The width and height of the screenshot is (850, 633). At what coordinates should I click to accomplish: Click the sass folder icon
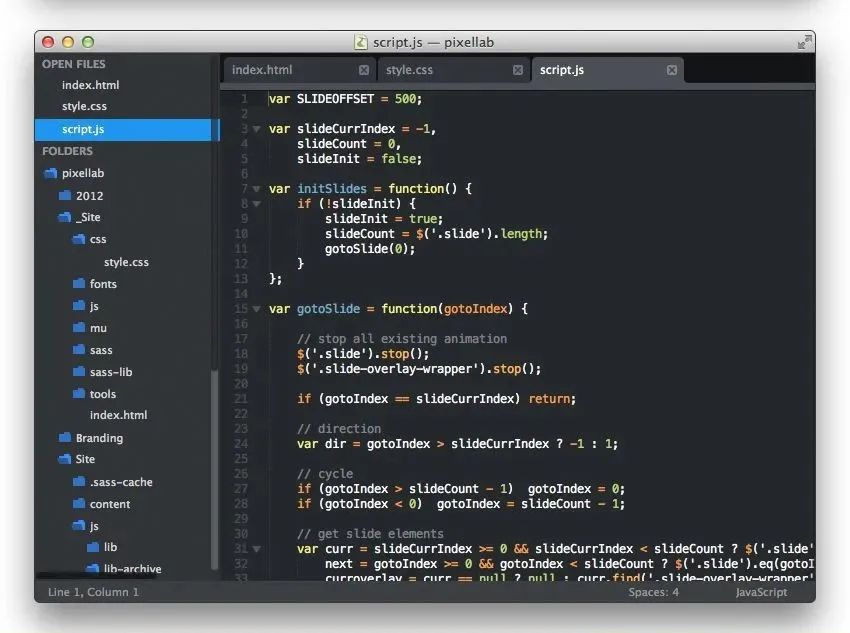coord(79,350)
